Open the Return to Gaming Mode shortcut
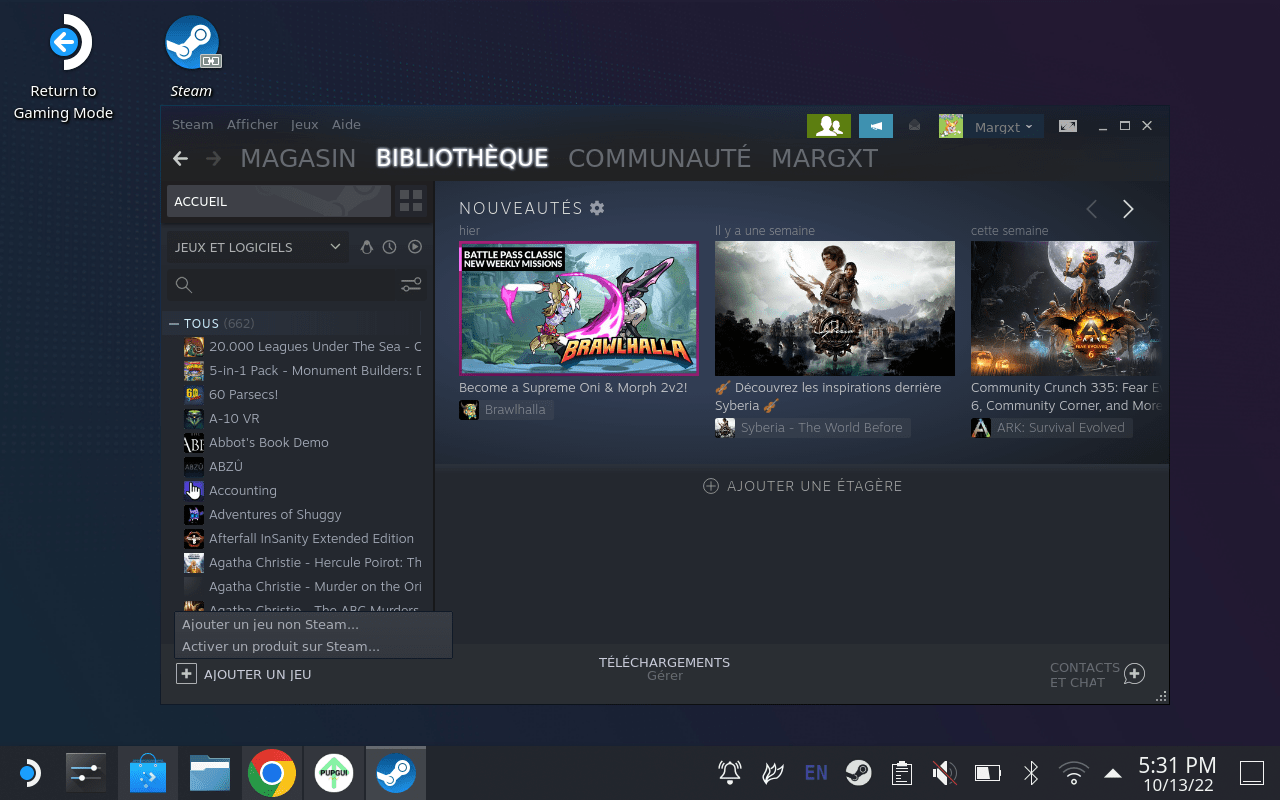Image resolution: width=1280 pixels, height=800 pixels. pyautogui.click(x=63, y=67)
